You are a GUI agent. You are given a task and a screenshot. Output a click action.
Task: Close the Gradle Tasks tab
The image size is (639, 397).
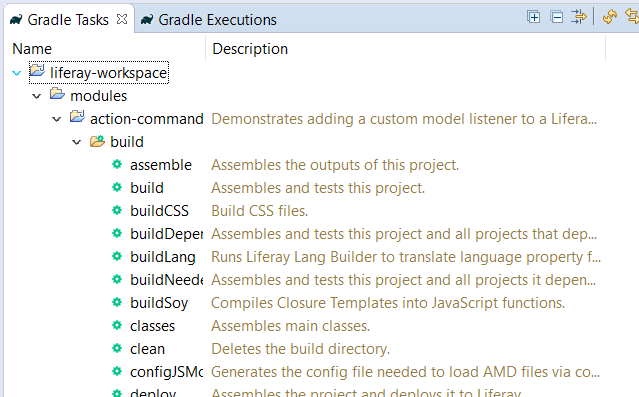[122, 19]
